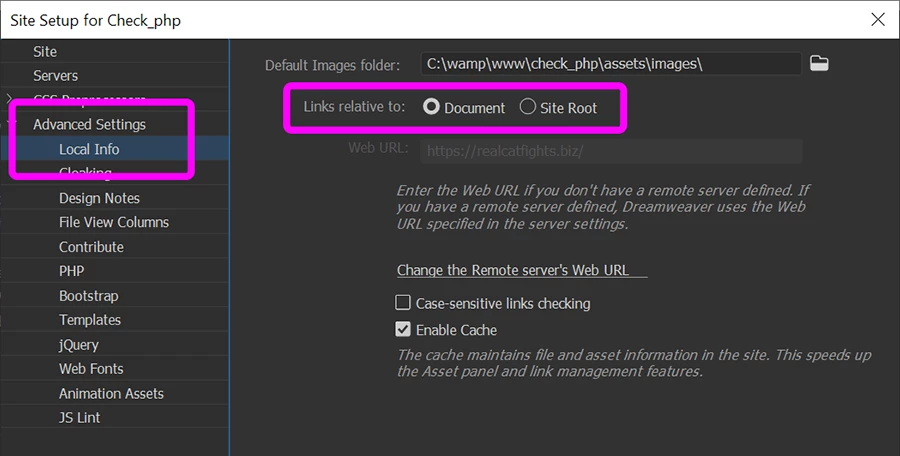Close the Site Setup dialog
Image resolution: width=900 pixels, height=456 pixels.
pyautogui.click(x=878, y=20)
